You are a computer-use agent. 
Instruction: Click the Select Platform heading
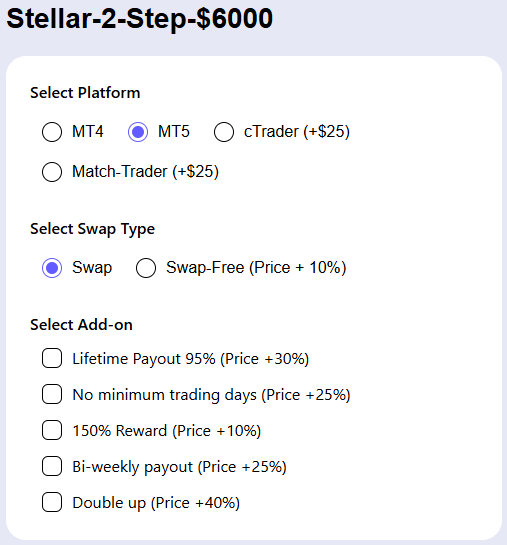(x=85, y=93)
